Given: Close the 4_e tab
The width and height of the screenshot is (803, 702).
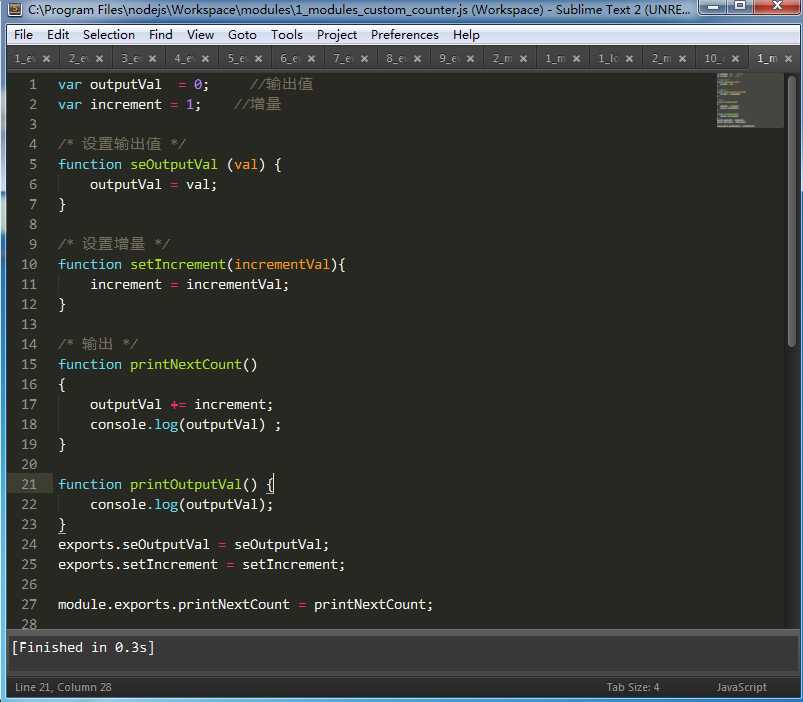Looking at the screenshot, I should [206, 59].
